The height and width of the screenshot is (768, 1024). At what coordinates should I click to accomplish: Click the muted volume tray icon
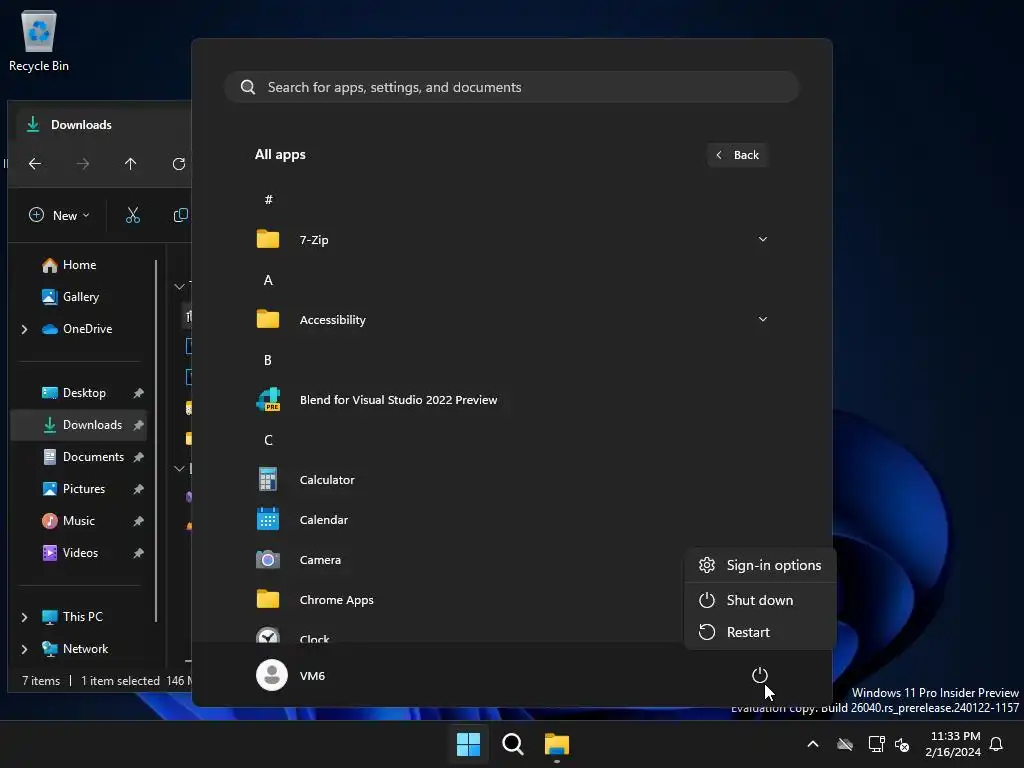[902, 744]
